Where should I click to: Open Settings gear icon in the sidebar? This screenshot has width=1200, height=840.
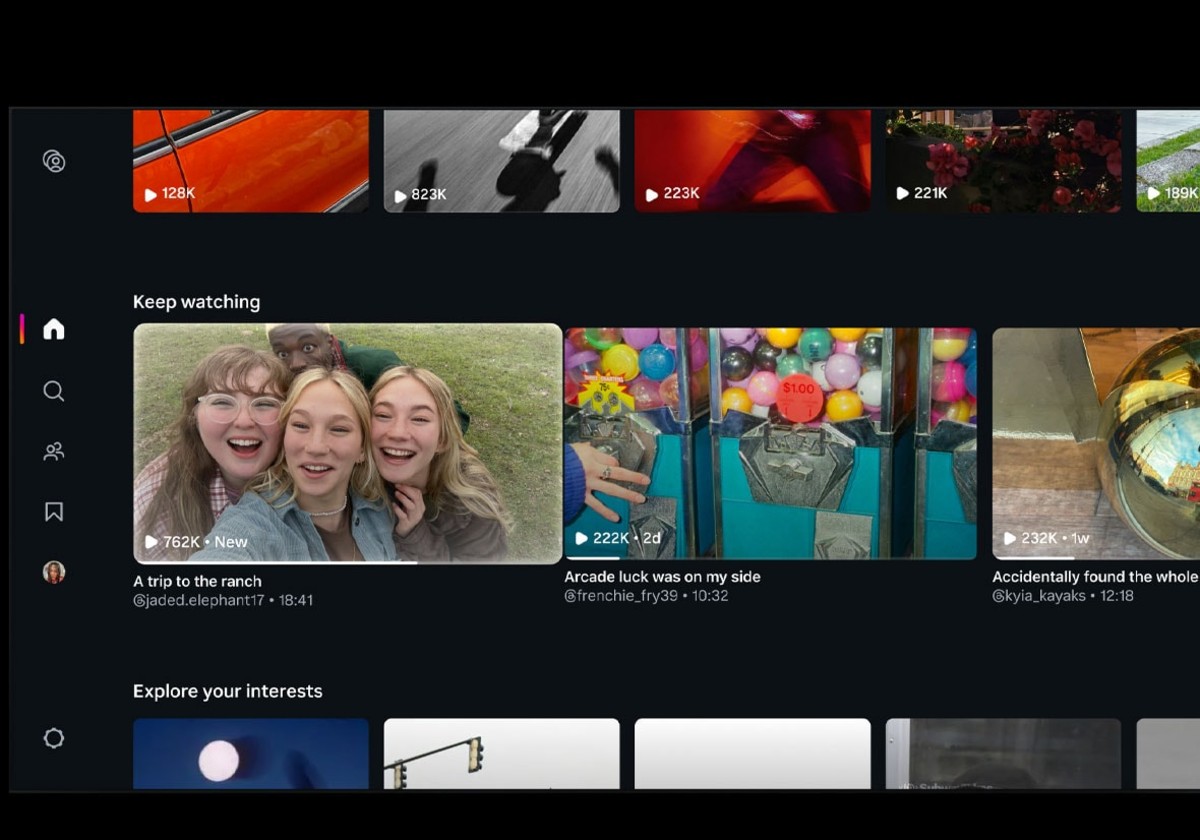point(54,738)
